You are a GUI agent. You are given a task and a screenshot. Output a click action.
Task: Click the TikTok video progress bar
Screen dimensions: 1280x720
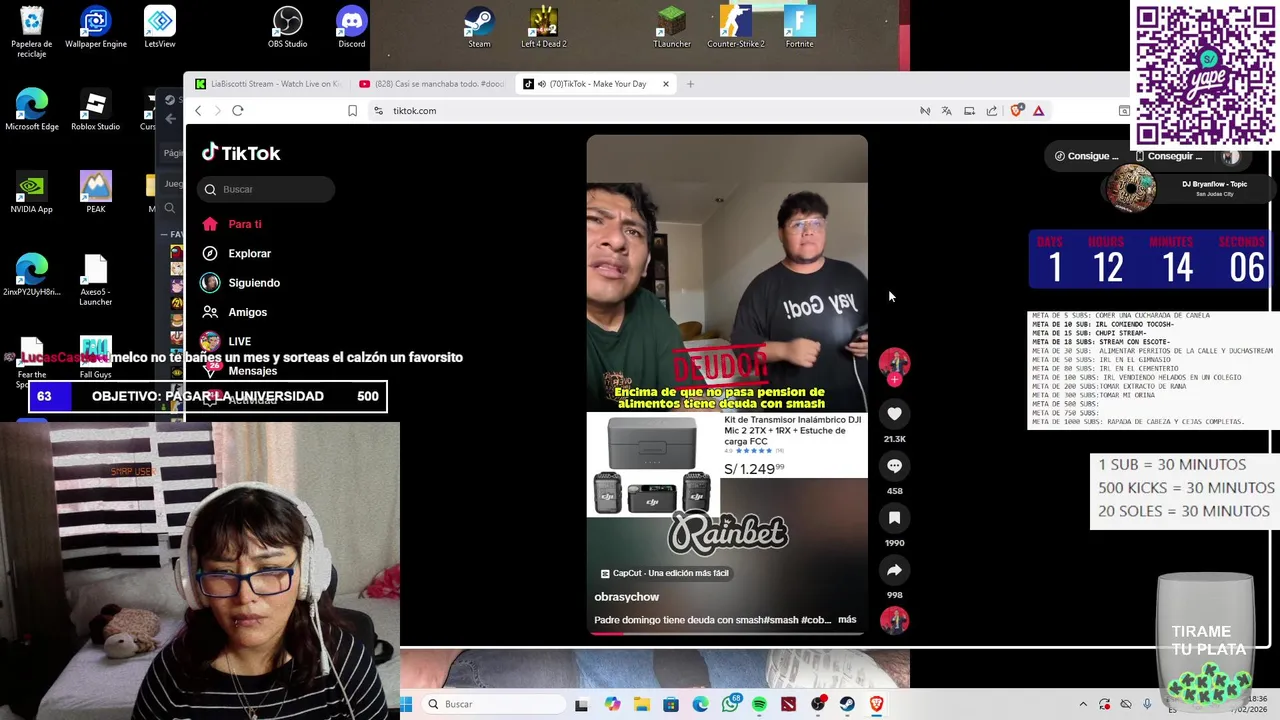pos(727,634)
